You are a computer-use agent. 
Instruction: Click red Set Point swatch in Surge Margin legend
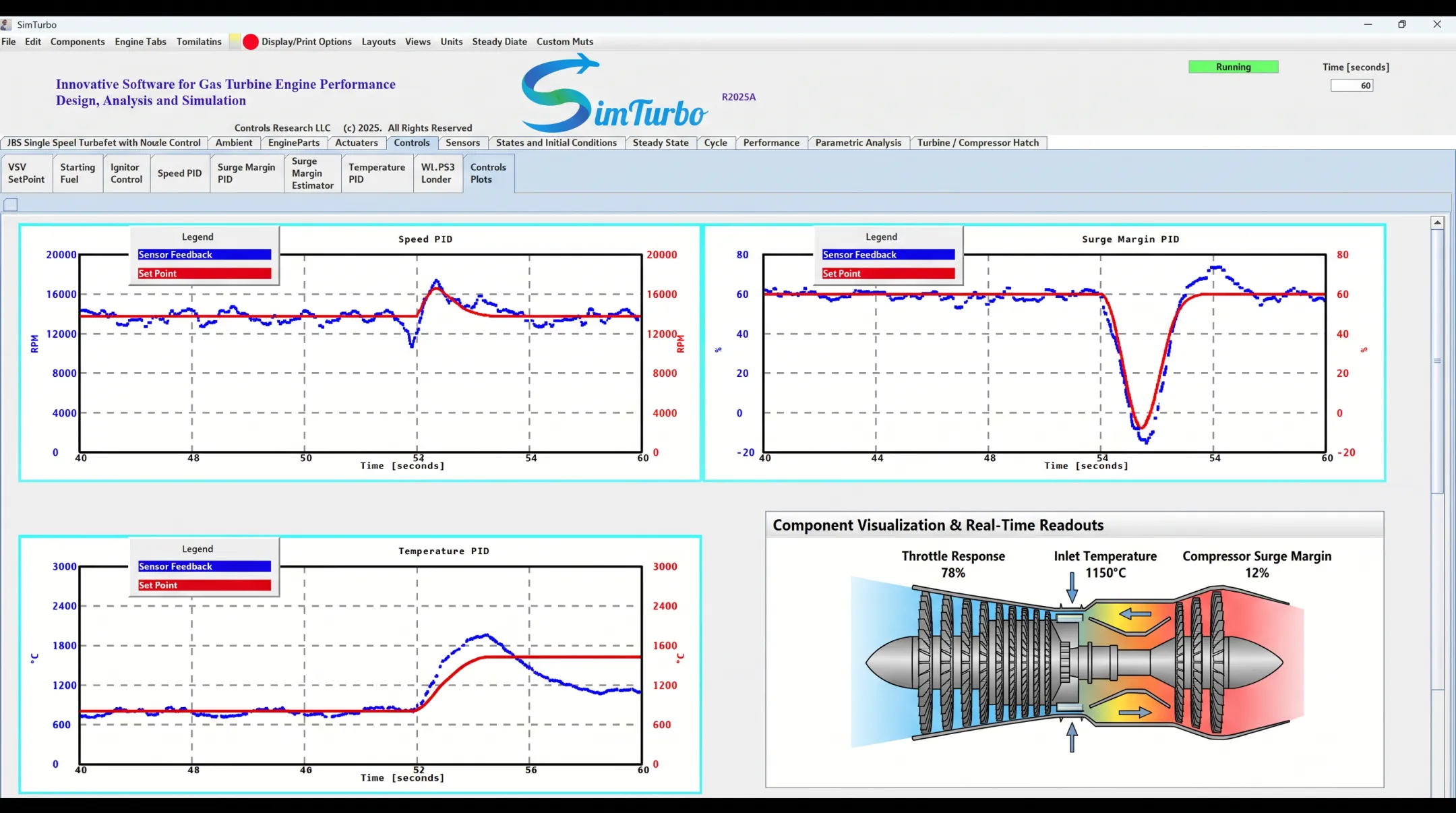click(x=888, y=274)
